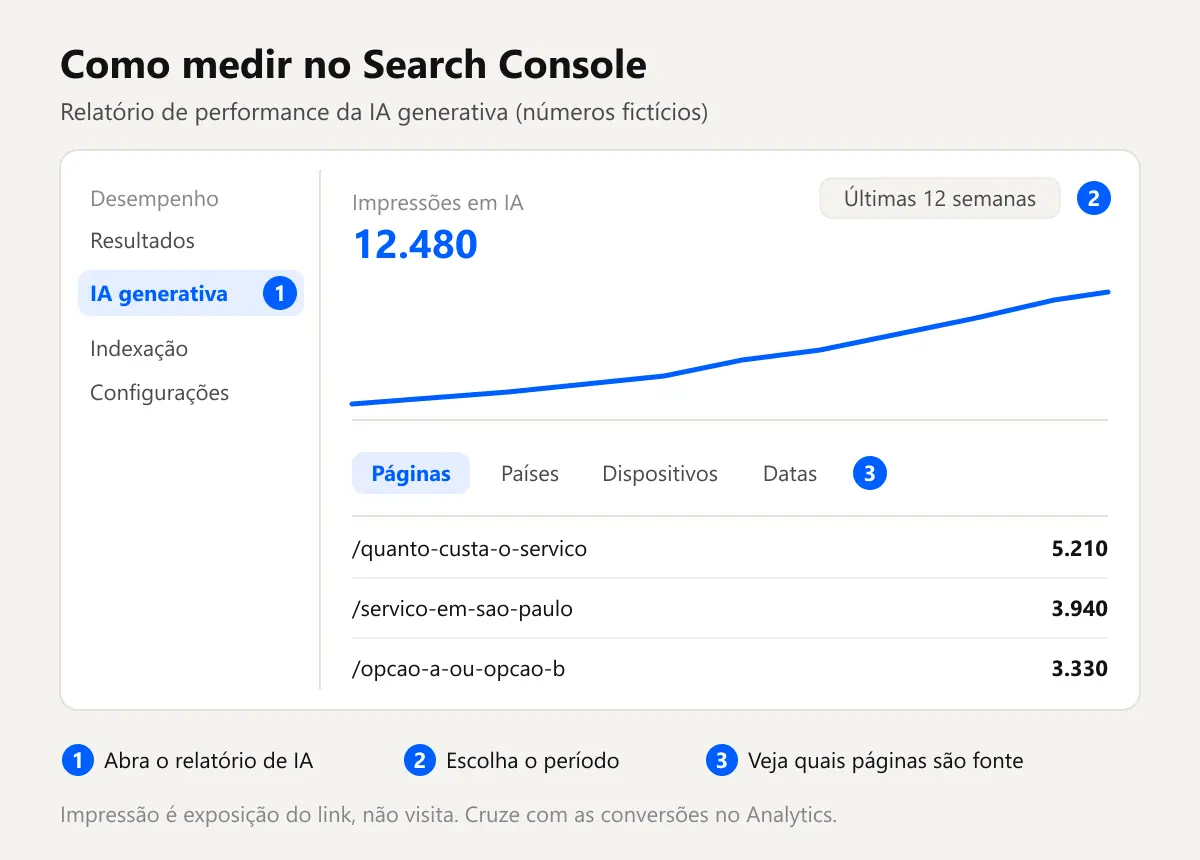Open Indexação in the sidebar

pyautogui.click(x=139, y=349)
